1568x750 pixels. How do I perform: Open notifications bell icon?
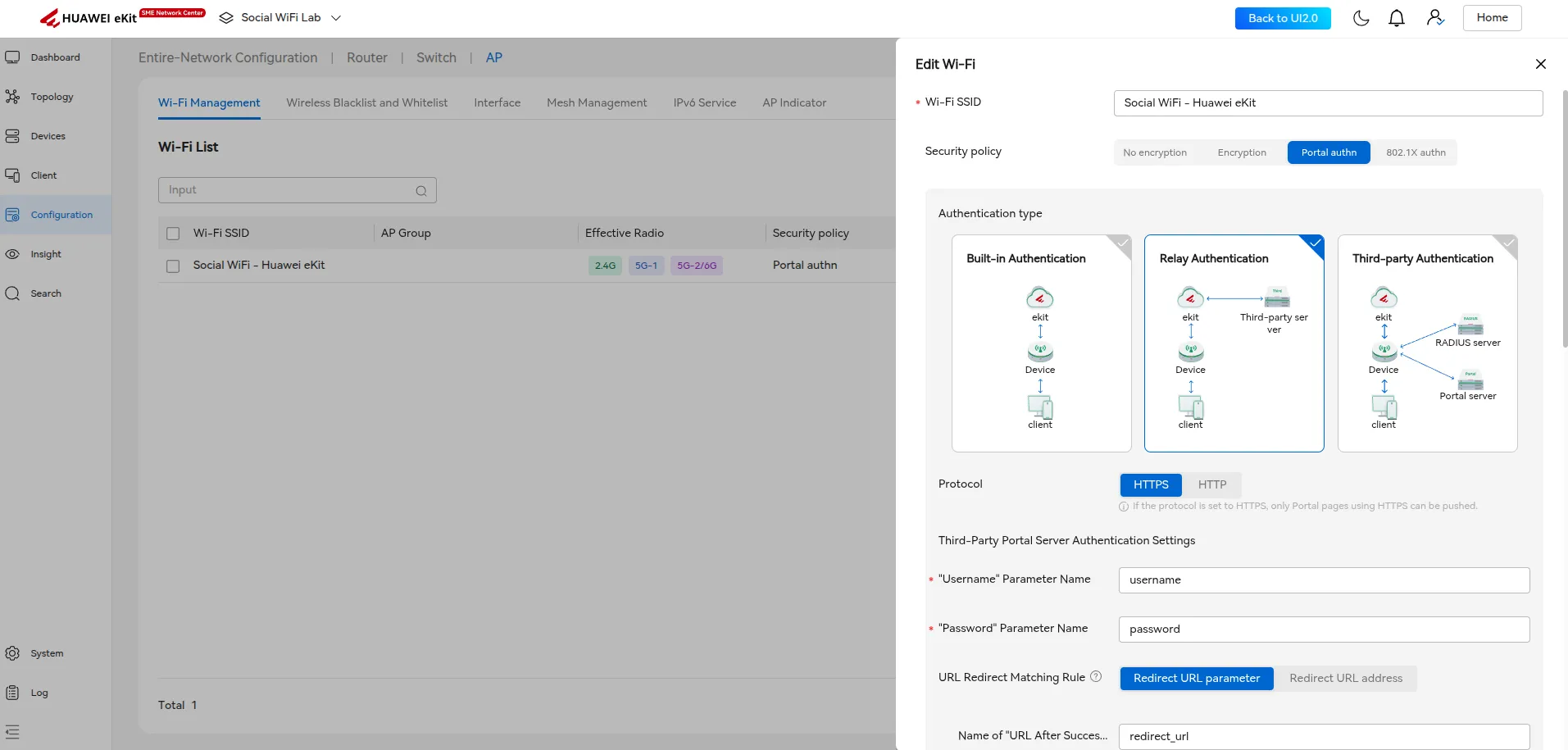tap(1397, 18)
